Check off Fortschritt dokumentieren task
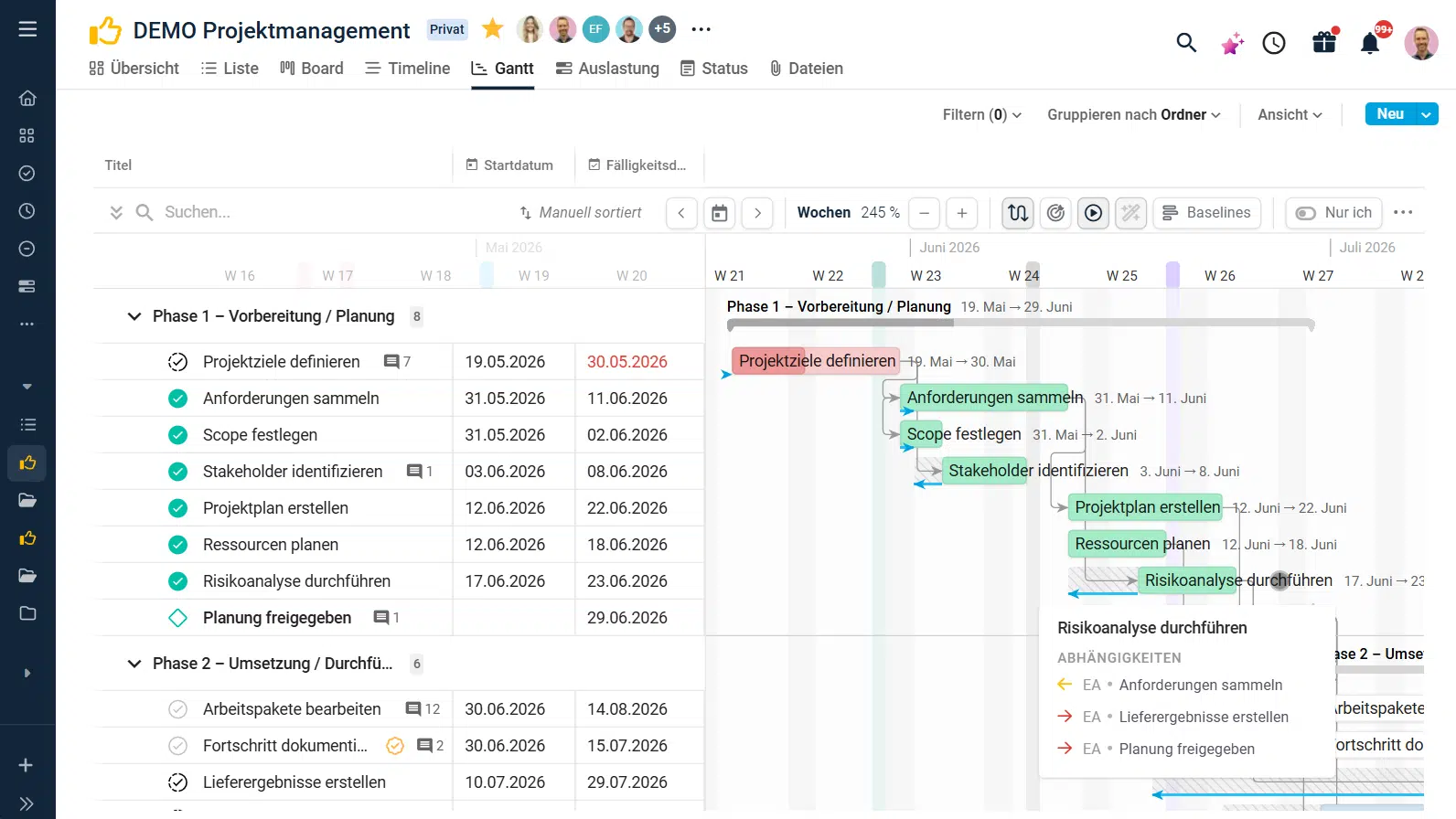Viewport: 1456px width, 819px height. pos(178,746)
